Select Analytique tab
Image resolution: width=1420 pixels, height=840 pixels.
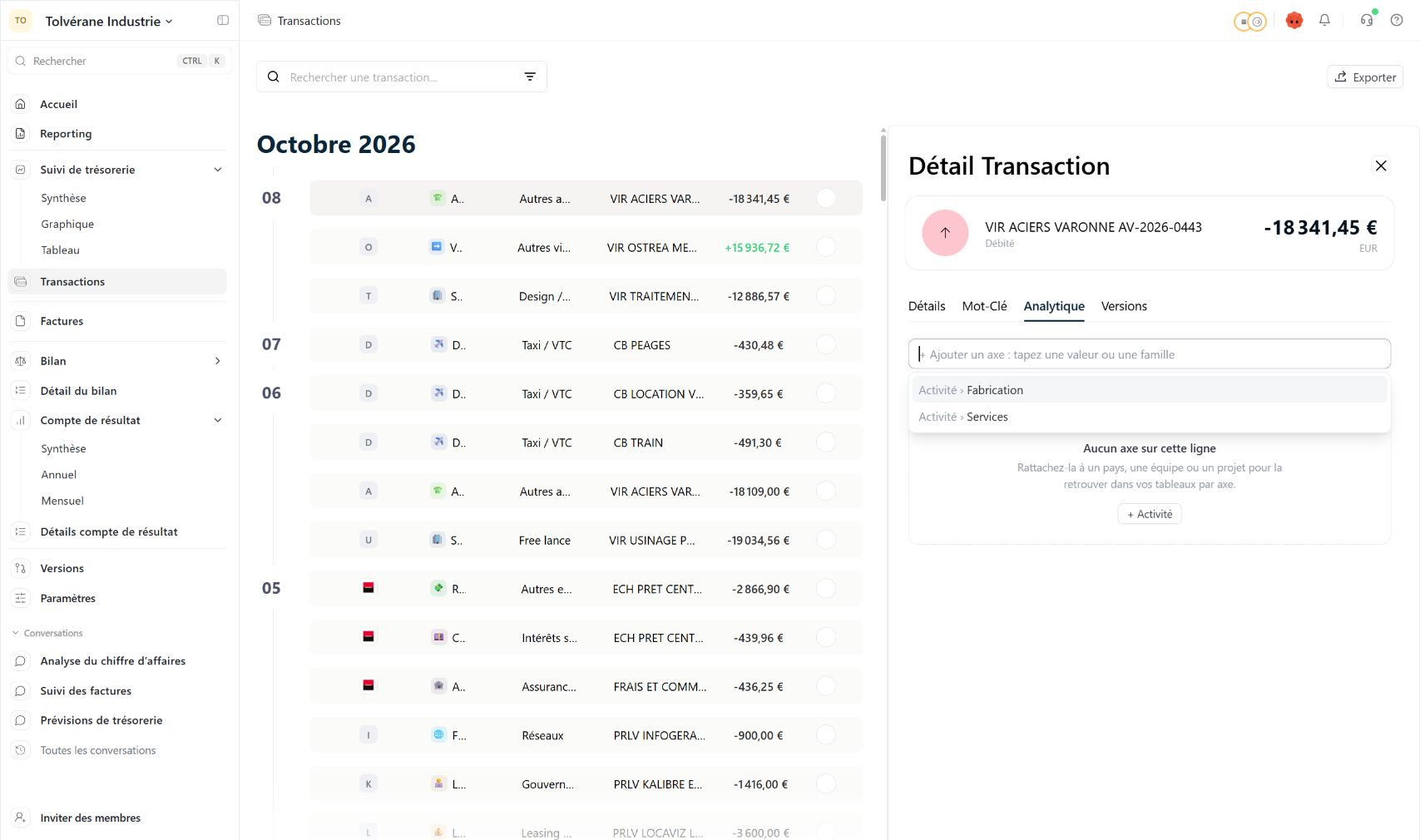(x=1054, y=306)
